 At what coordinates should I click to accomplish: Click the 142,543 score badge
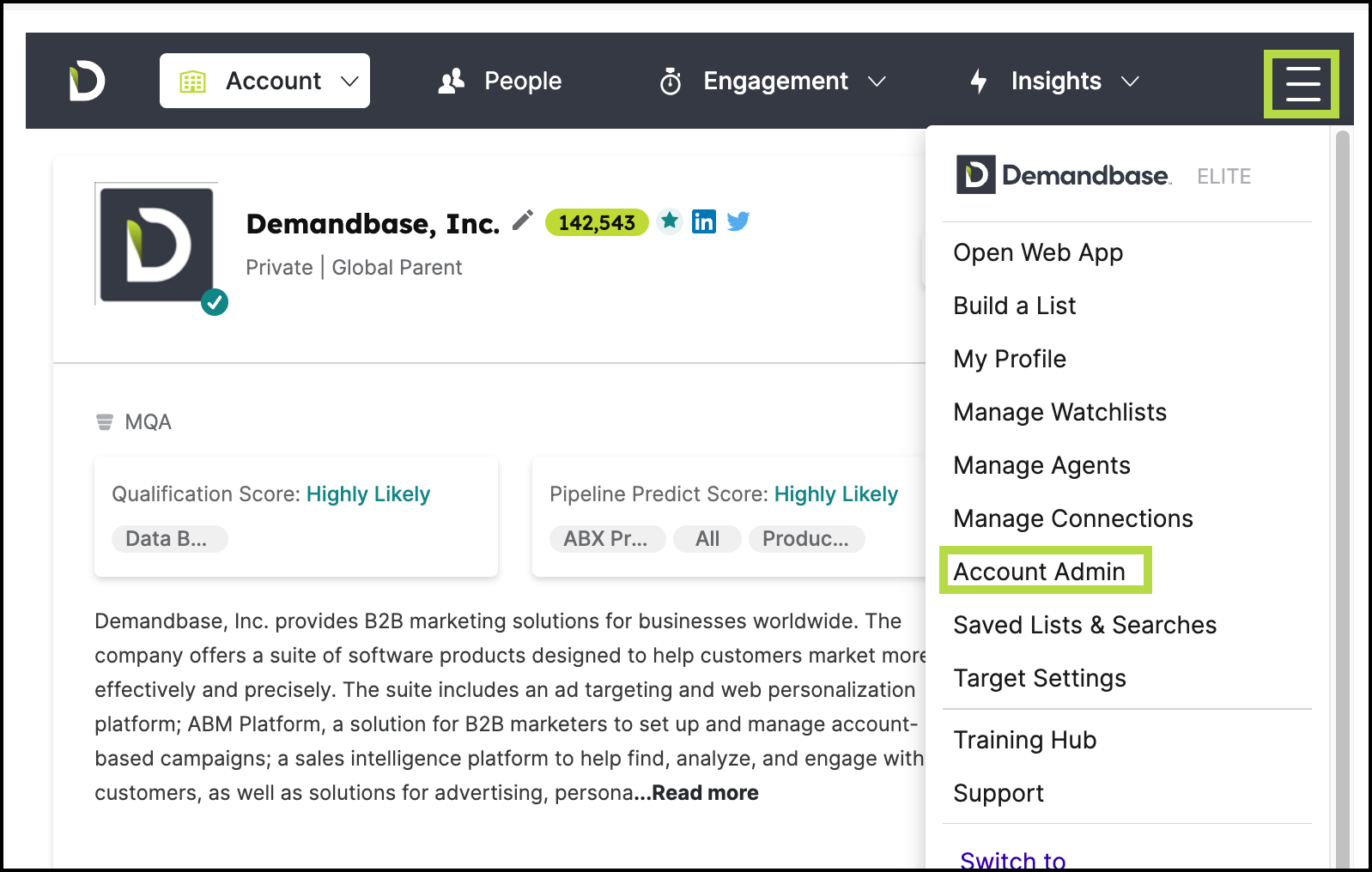click(x=597, y=222)
